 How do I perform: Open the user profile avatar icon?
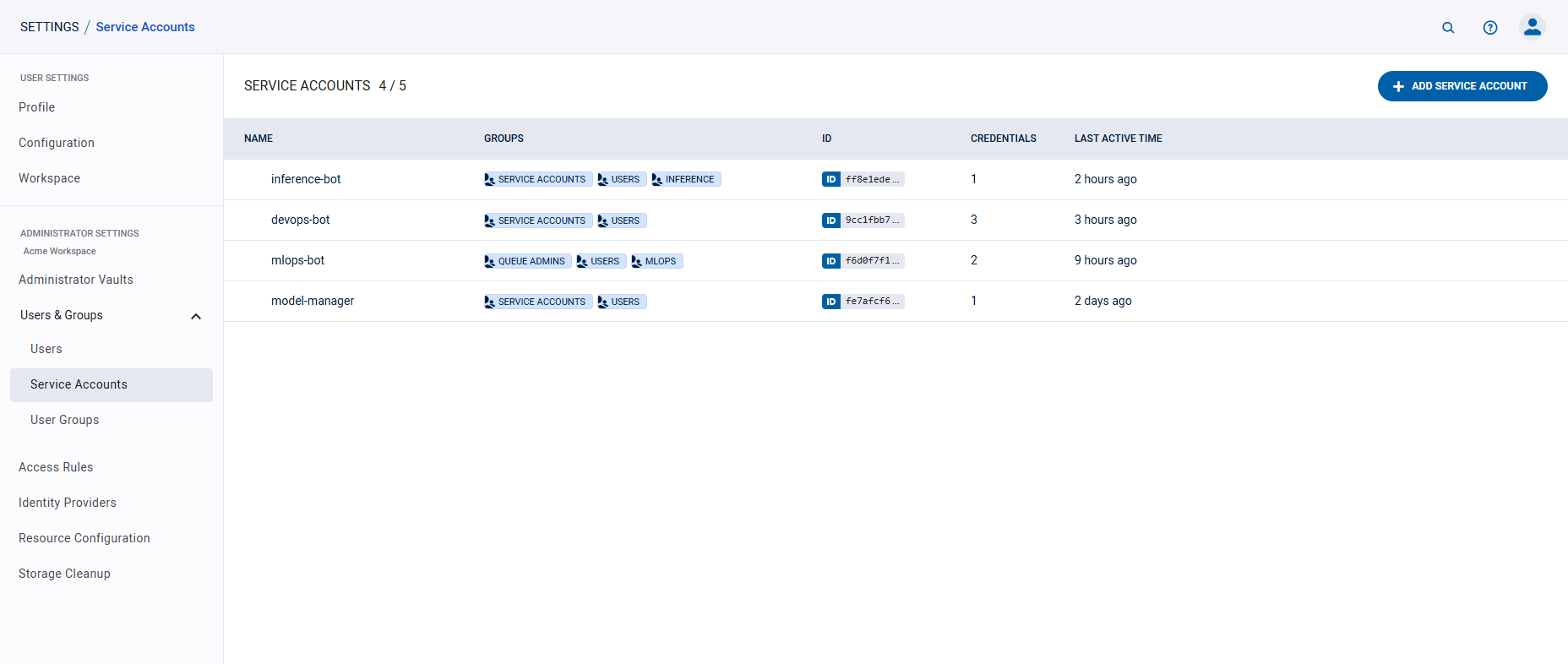pyautogui.click(x=1532, y=27)
